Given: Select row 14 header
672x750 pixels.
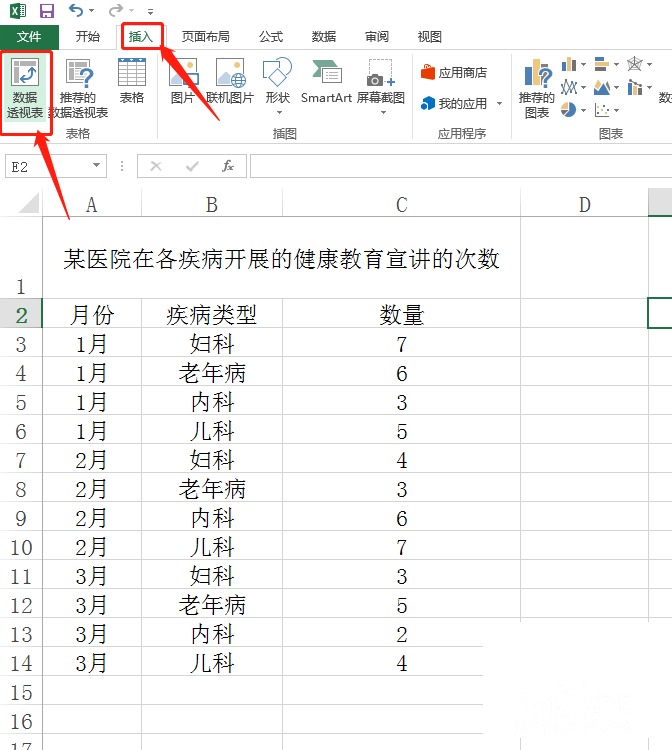Looking at the screenshot, I should (21, 663).
